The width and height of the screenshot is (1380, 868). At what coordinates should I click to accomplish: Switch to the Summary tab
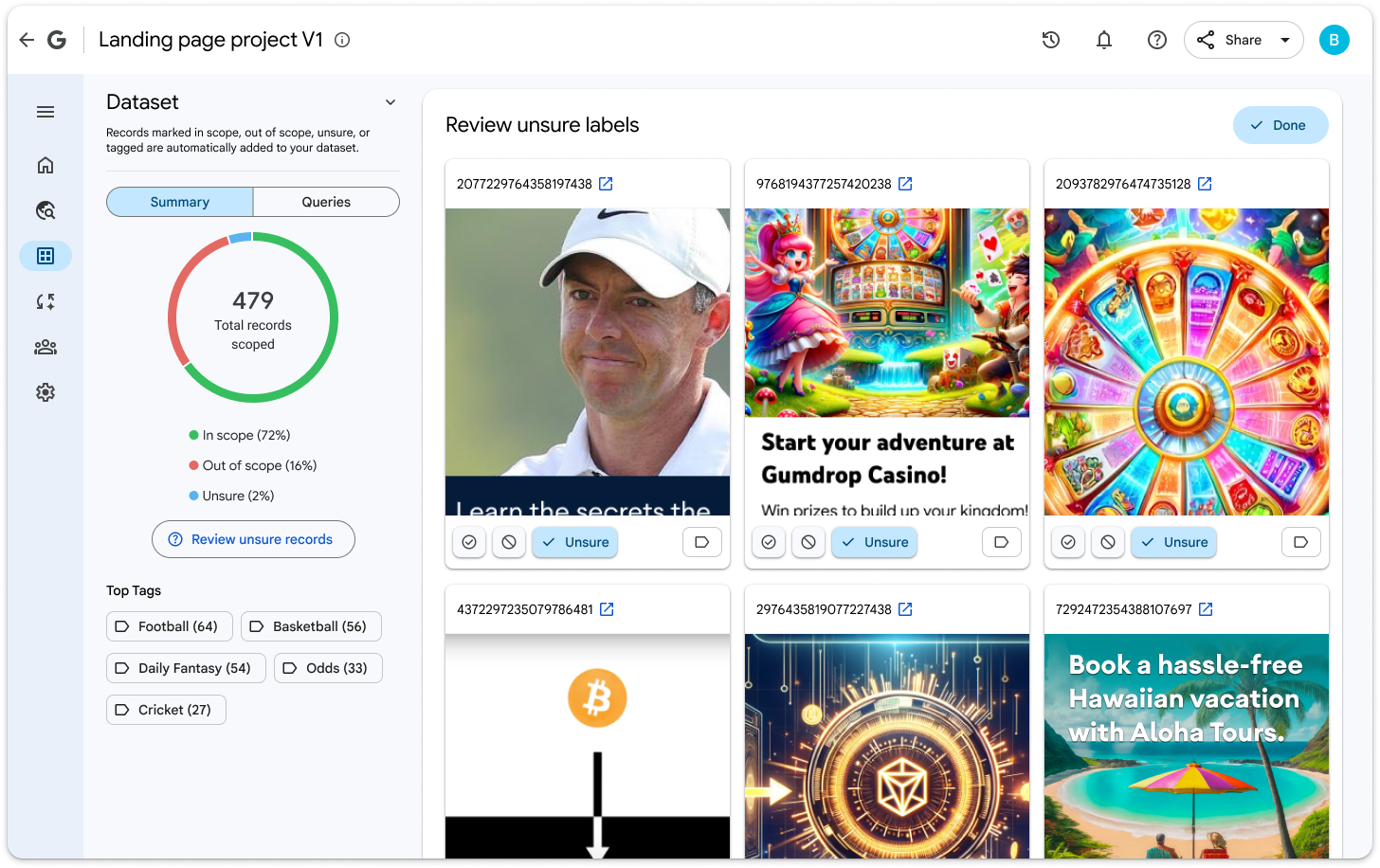(x=180, y=202)
